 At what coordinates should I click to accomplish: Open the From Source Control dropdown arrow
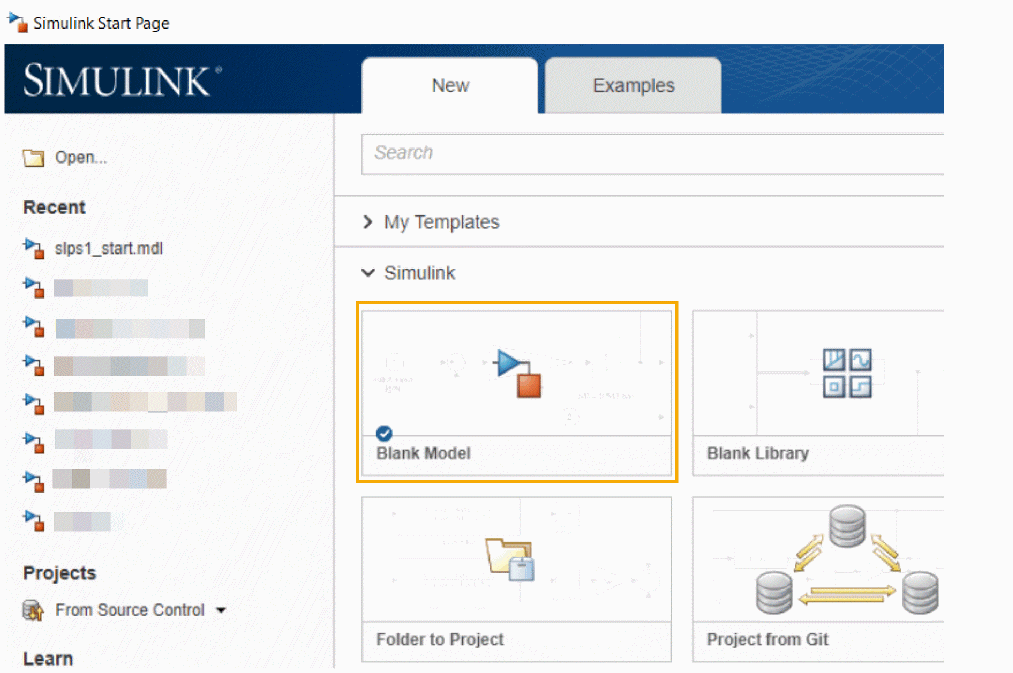coord(221,610)
